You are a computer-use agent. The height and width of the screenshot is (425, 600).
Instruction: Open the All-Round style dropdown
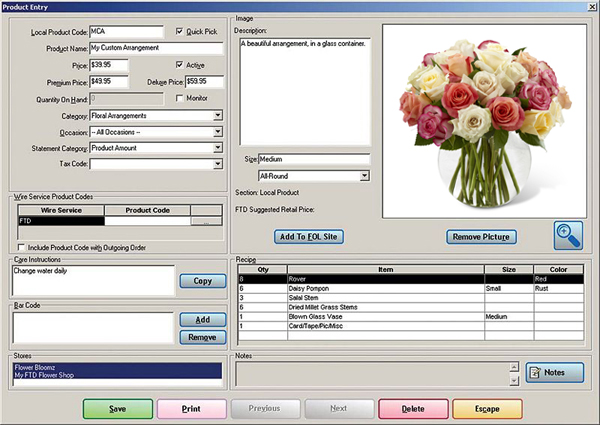pyautogui.click(x=365, y=176)
